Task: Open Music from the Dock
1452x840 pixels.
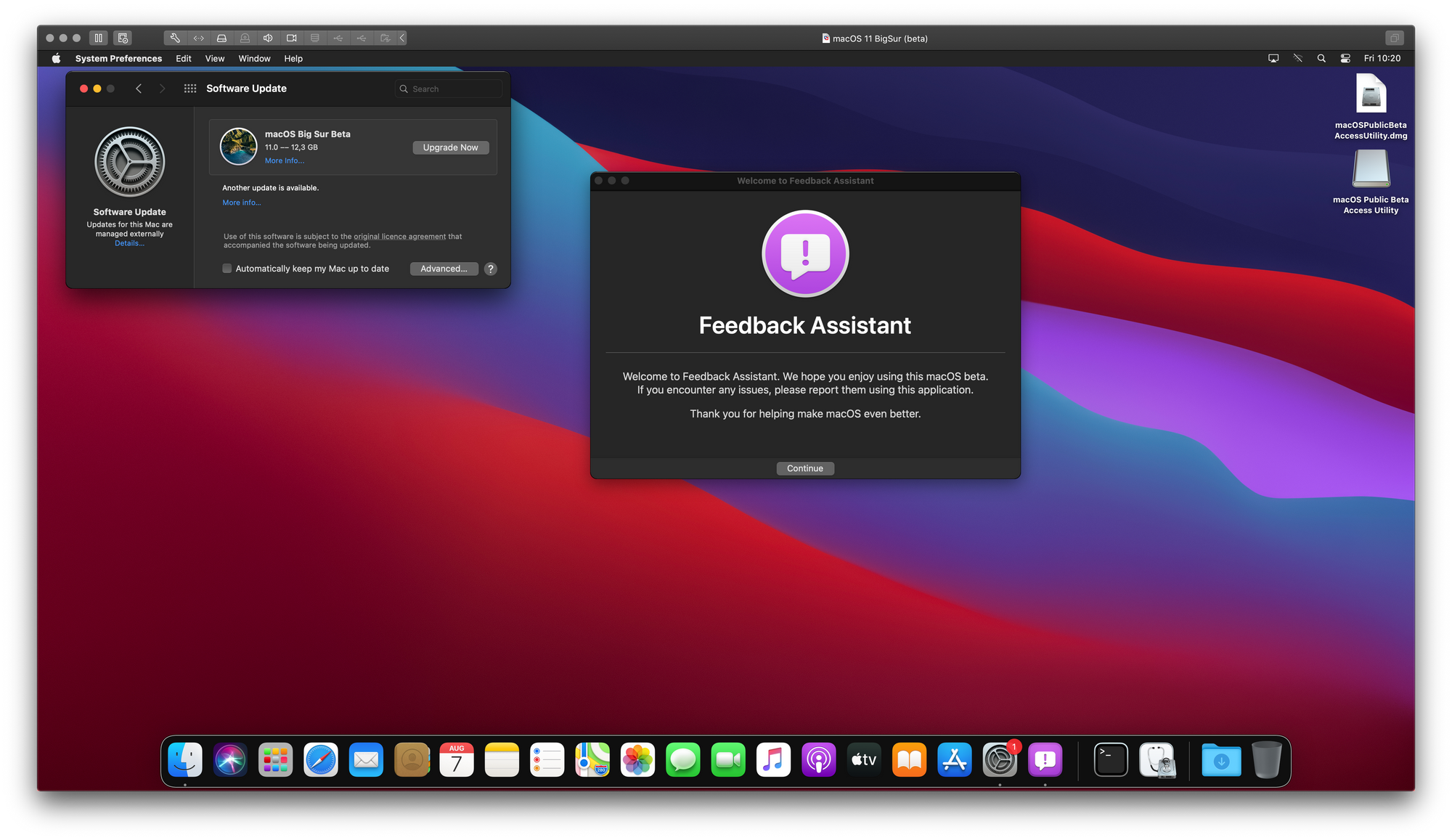Action: pyautogui.click(x=773, y=760)
